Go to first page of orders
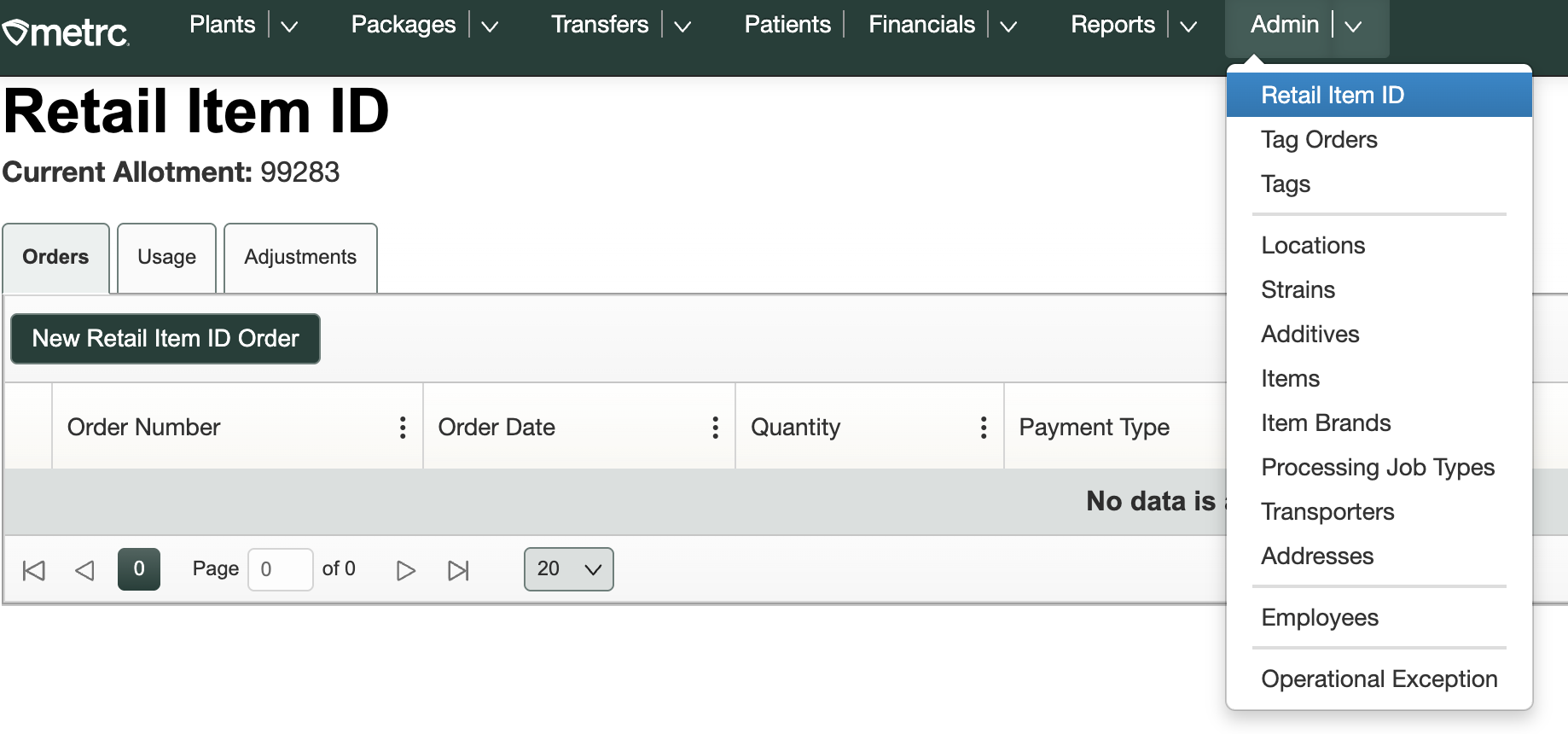Screen dimensions: 1568x734 [34, 570]
